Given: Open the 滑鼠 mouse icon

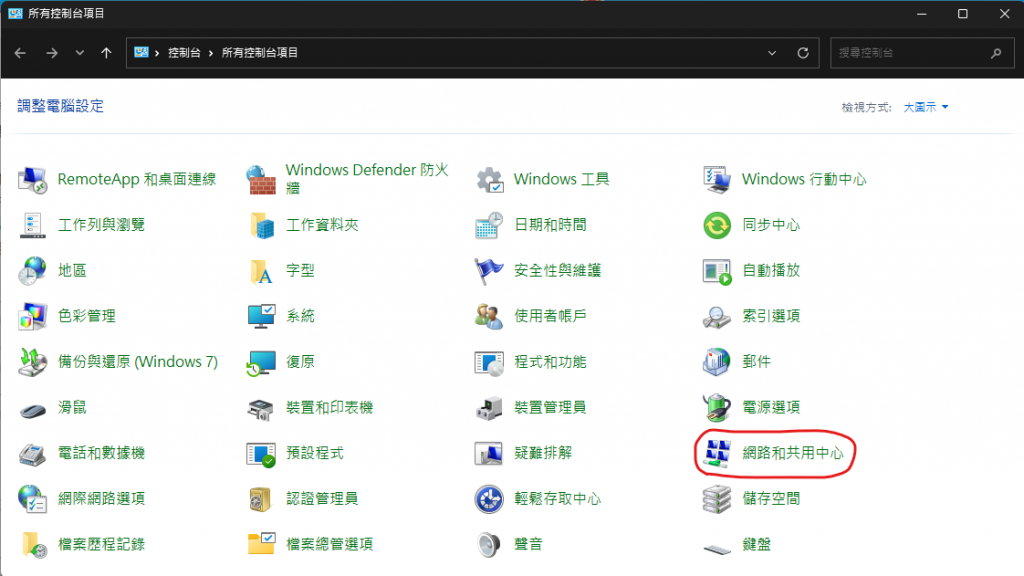Looking at the screenshot, I should [32, 409].
